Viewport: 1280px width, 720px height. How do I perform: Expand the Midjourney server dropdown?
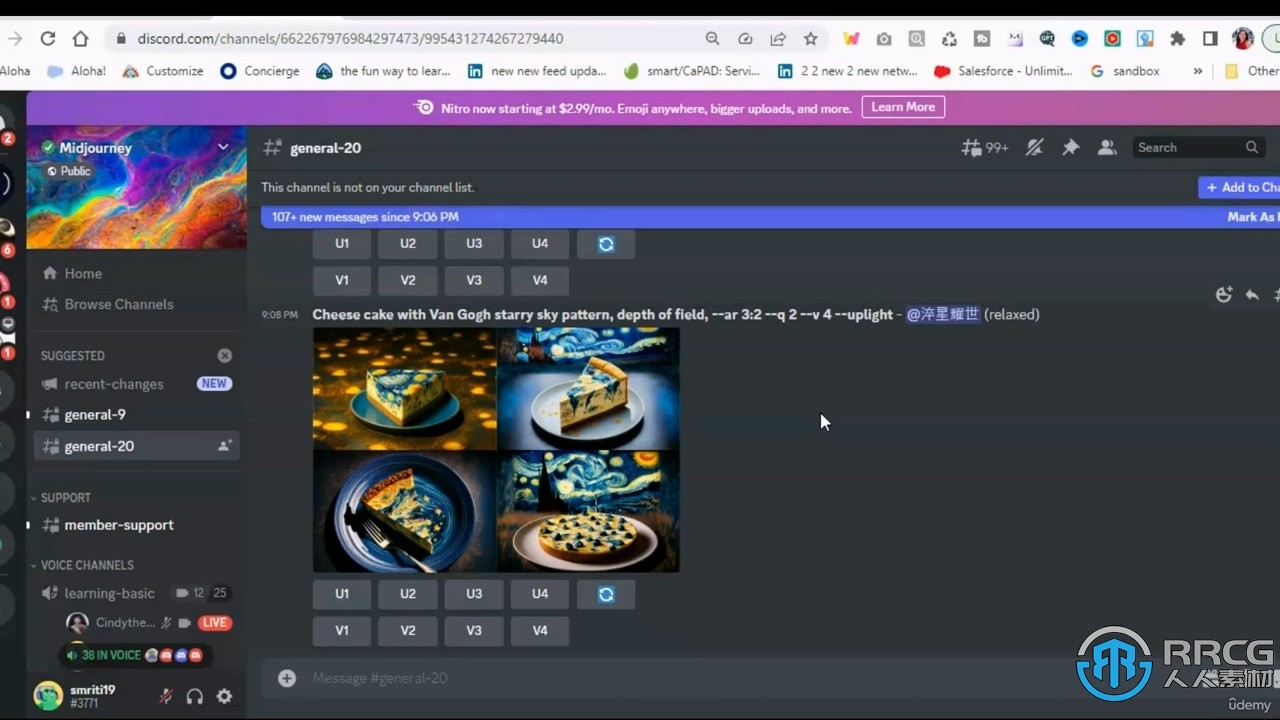coord(223,147)
